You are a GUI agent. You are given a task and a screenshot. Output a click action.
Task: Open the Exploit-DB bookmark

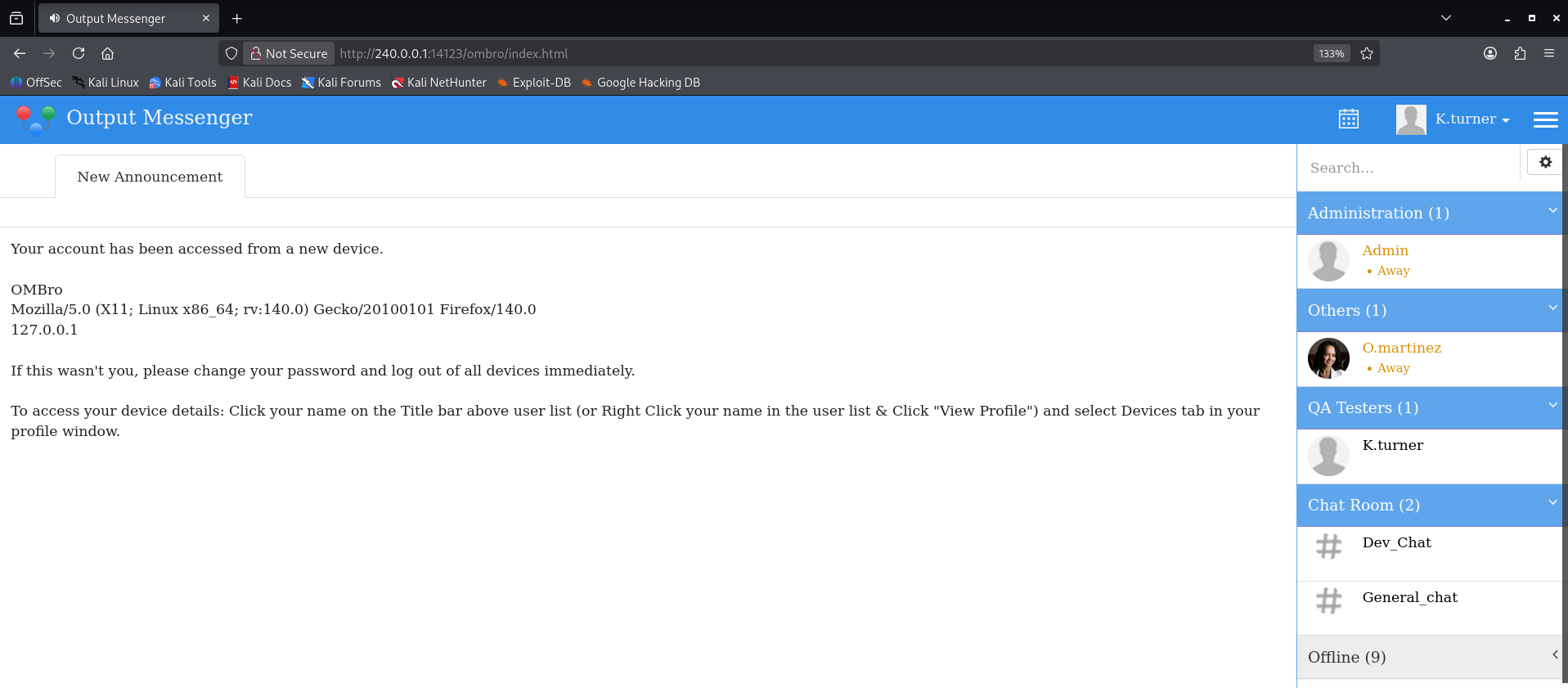coord(533,83)
